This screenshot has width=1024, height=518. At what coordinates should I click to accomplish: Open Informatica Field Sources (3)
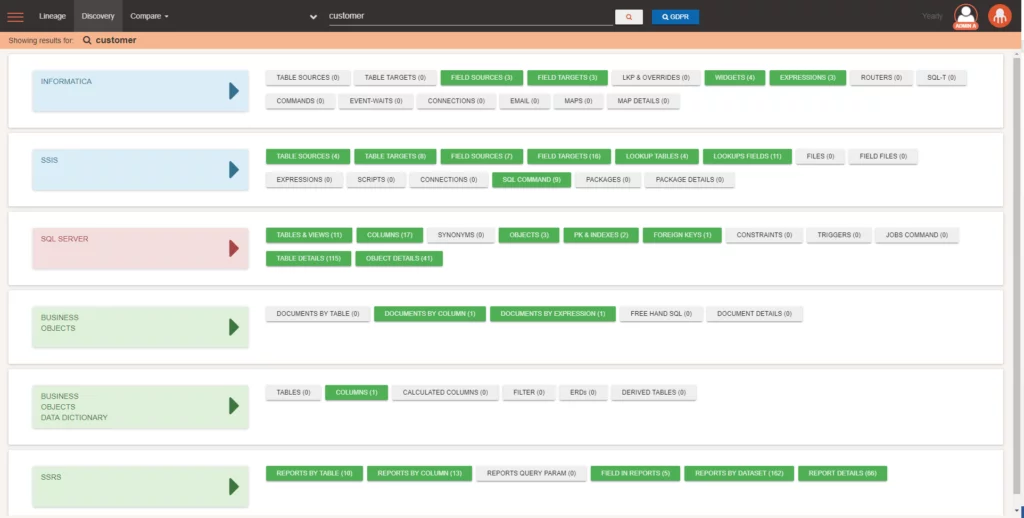coord(481,78)
